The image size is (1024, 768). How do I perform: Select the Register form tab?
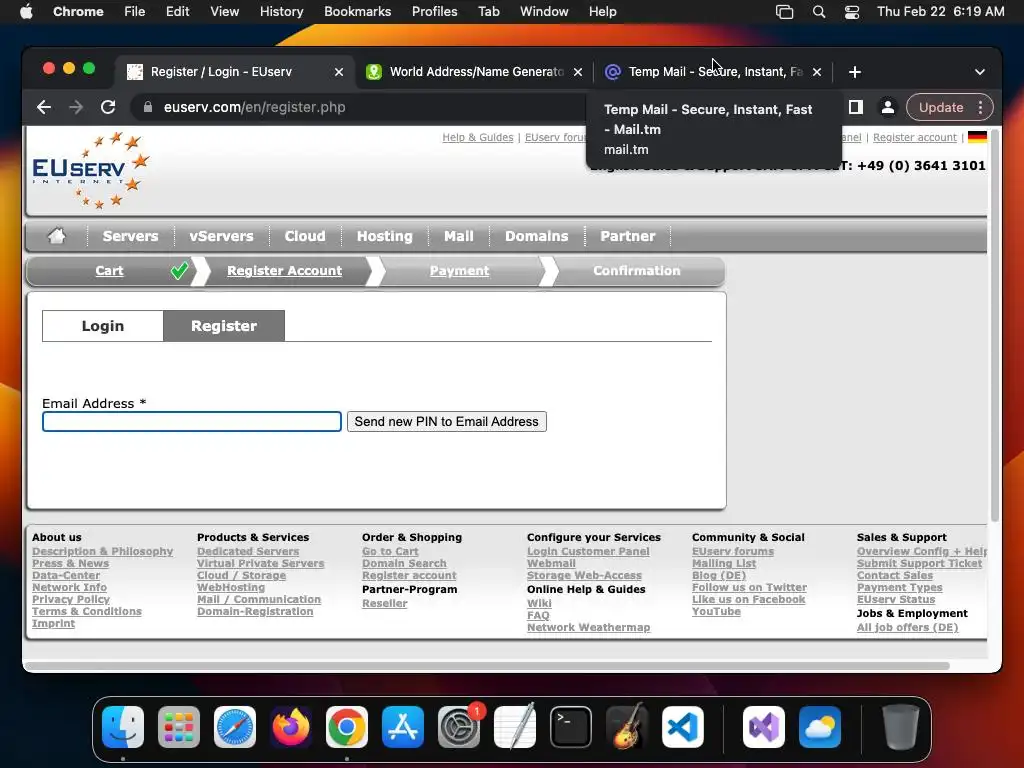[224, 326]
